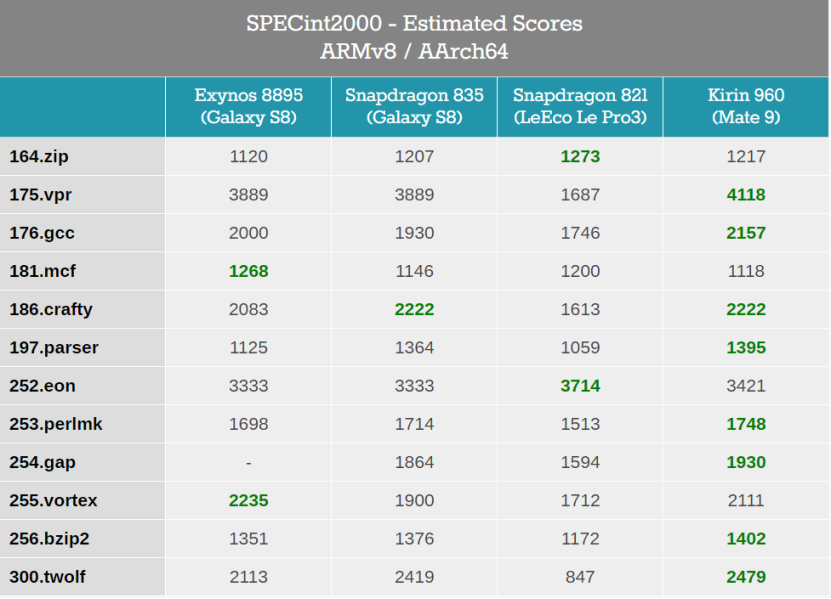
Task: Select the 164.zip row label
Action: coord(39,156)
